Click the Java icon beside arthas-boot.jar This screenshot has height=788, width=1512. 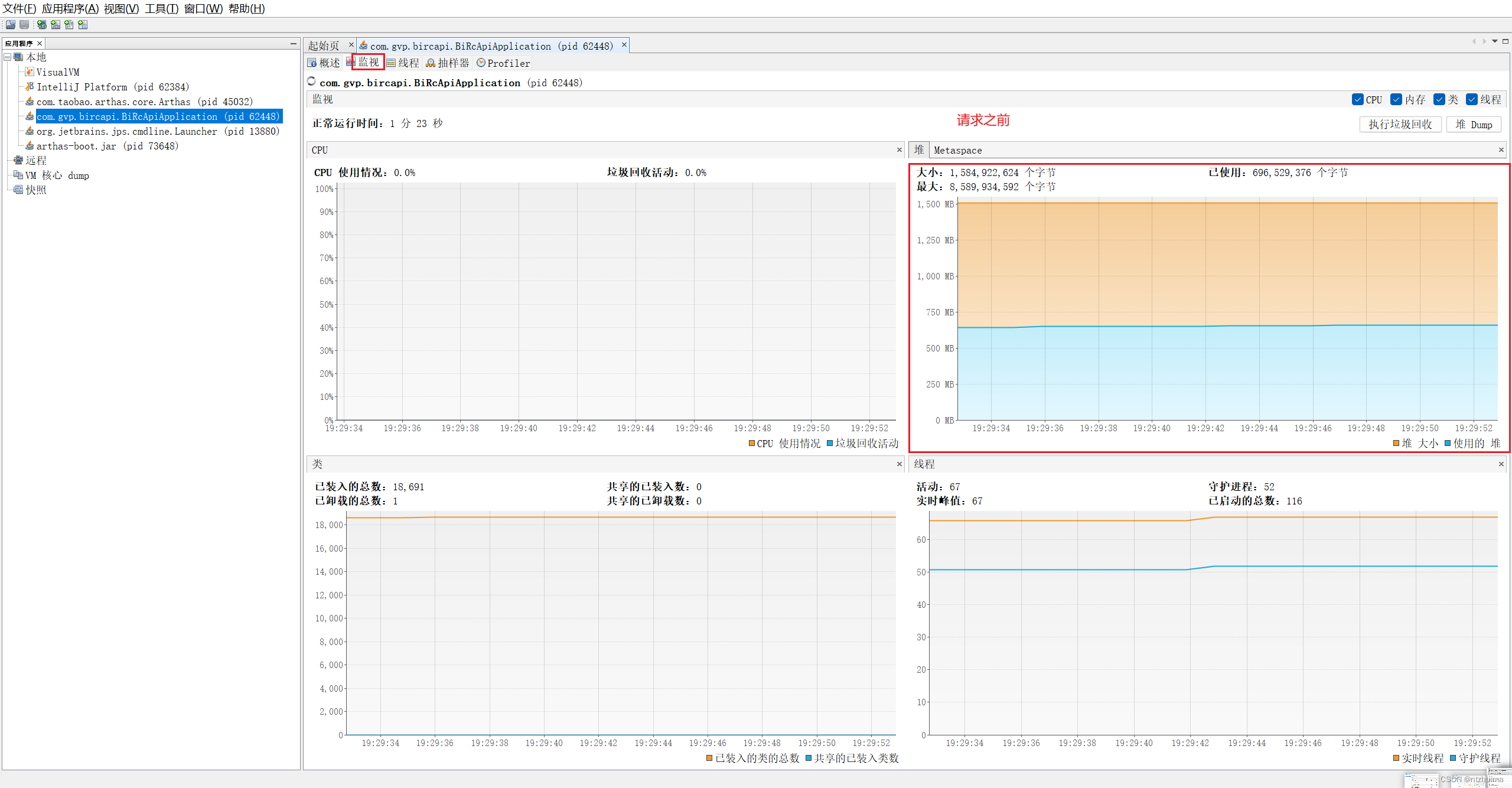coord(30,146)
